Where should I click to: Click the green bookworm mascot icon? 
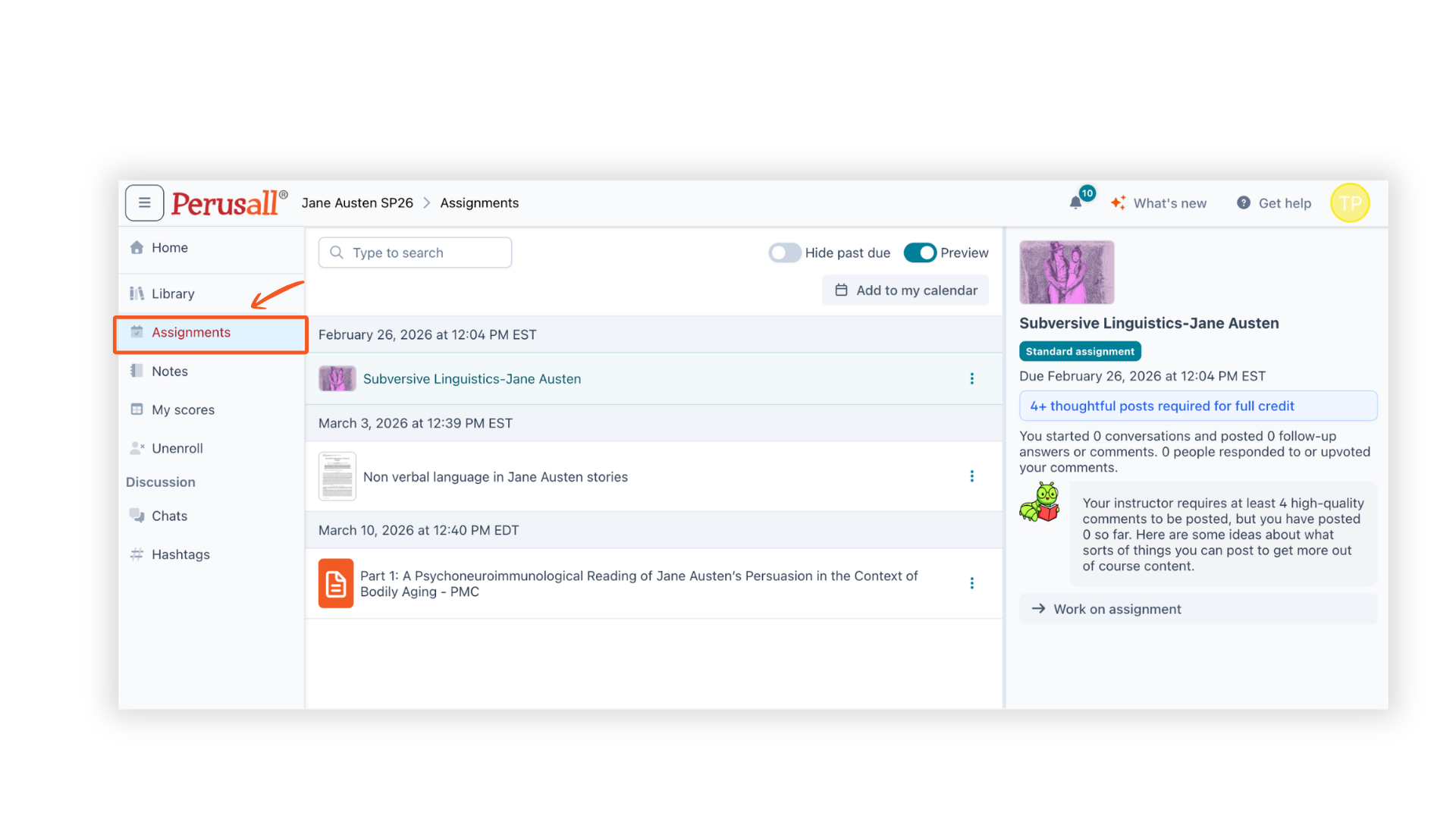1040,502
